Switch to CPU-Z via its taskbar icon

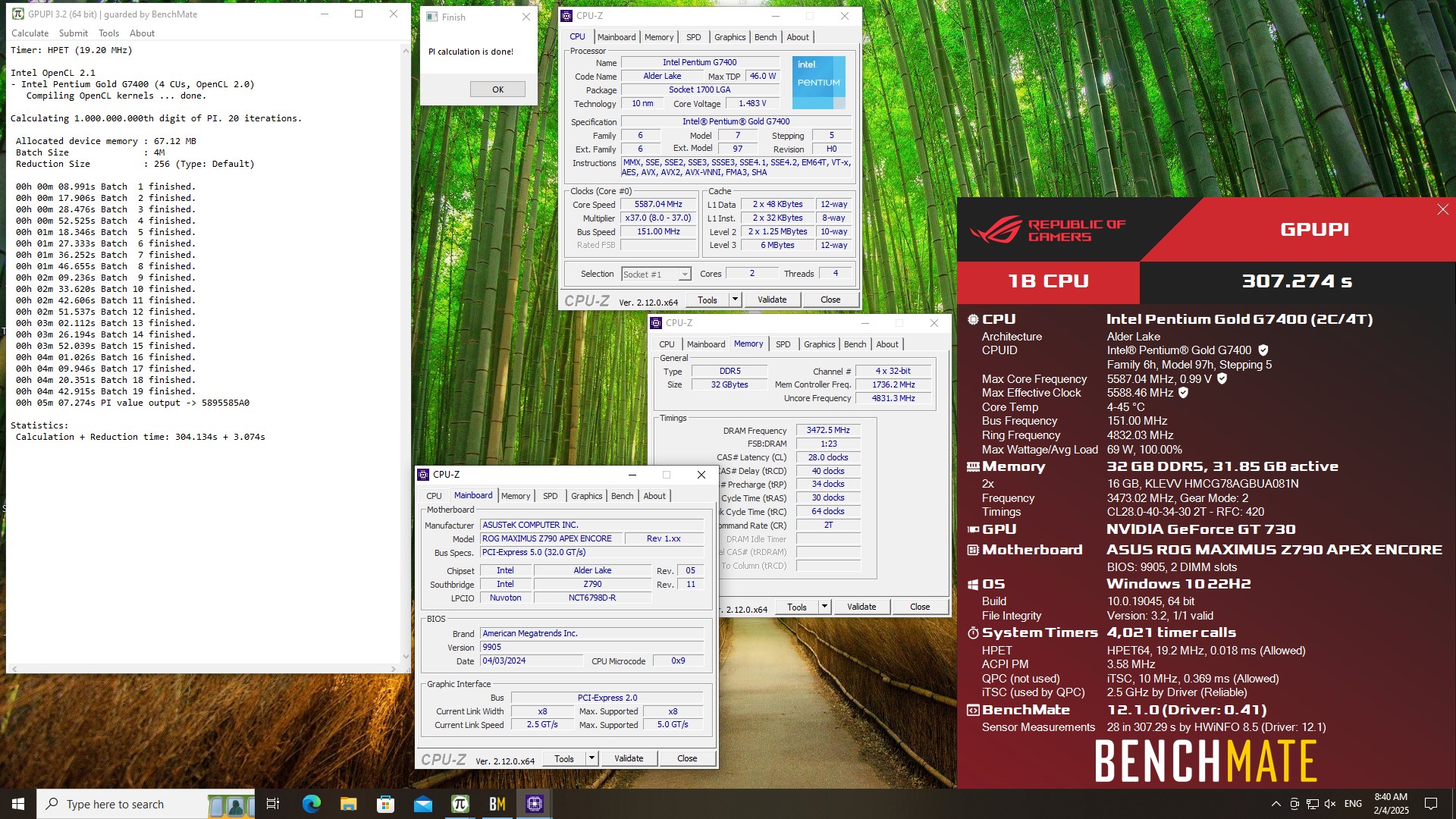tap(535, 804)
